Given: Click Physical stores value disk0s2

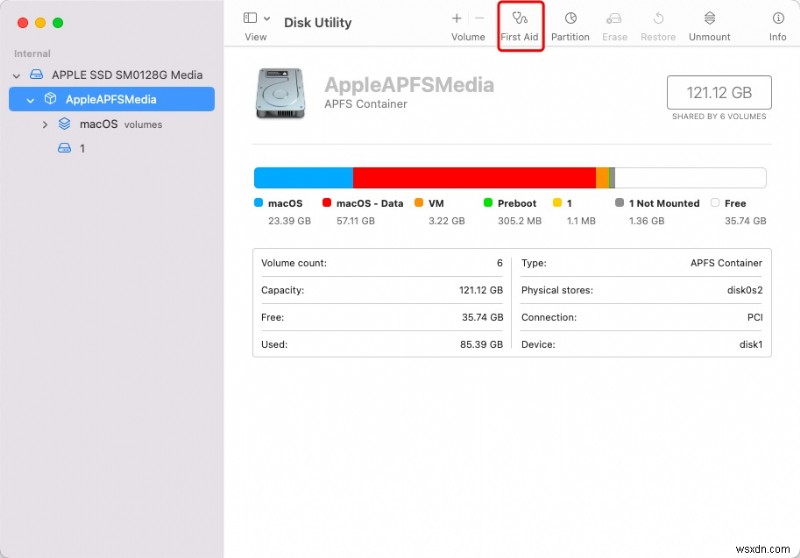Looking at the screenshot, I should pos(744,290).
